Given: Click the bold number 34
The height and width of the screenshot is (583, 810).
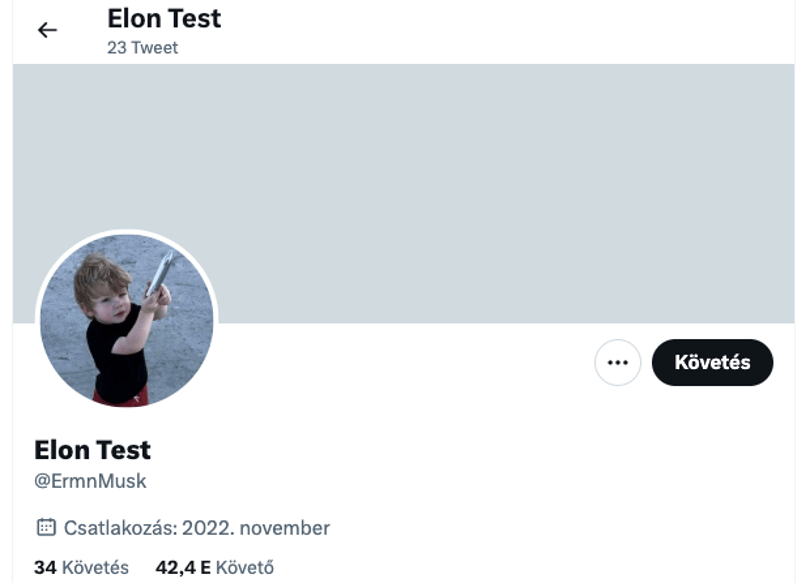Looking at the screenshot, I should 45,568.
